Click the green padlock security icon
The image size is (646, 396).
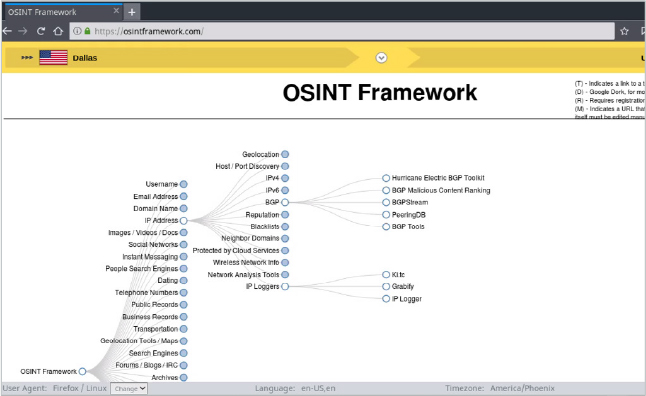pyautogui.click(x=87, y=31)
